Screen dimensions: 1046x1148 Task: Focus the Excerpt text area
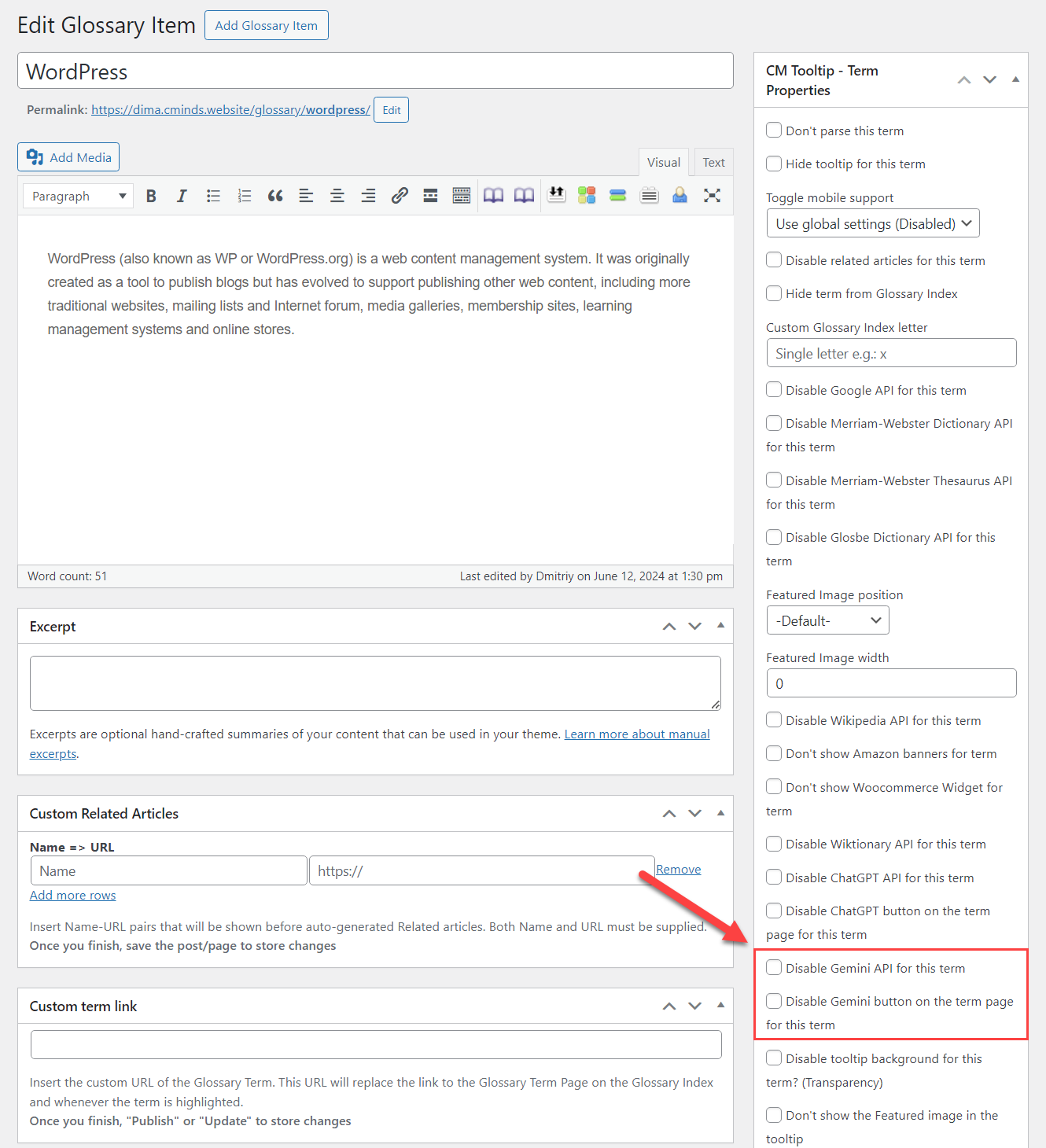click(375, 683)
